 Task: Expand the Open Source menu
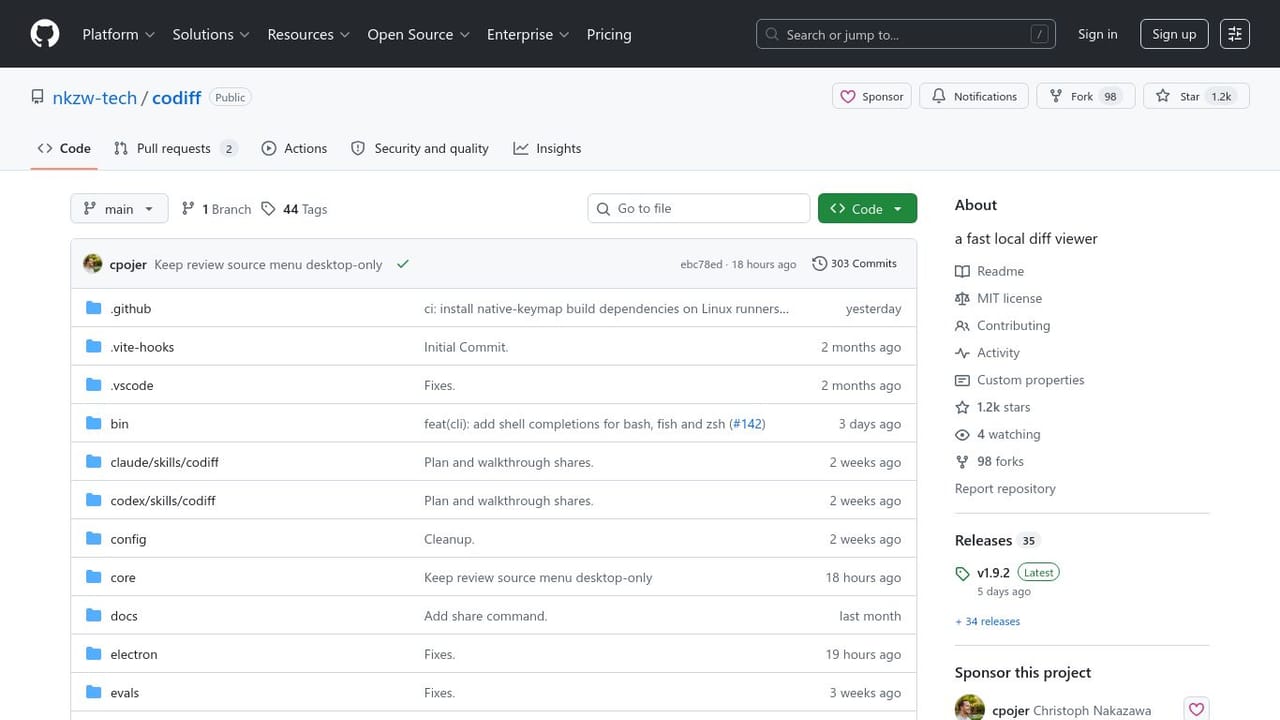pyautogui.click(x=419, y=34)
